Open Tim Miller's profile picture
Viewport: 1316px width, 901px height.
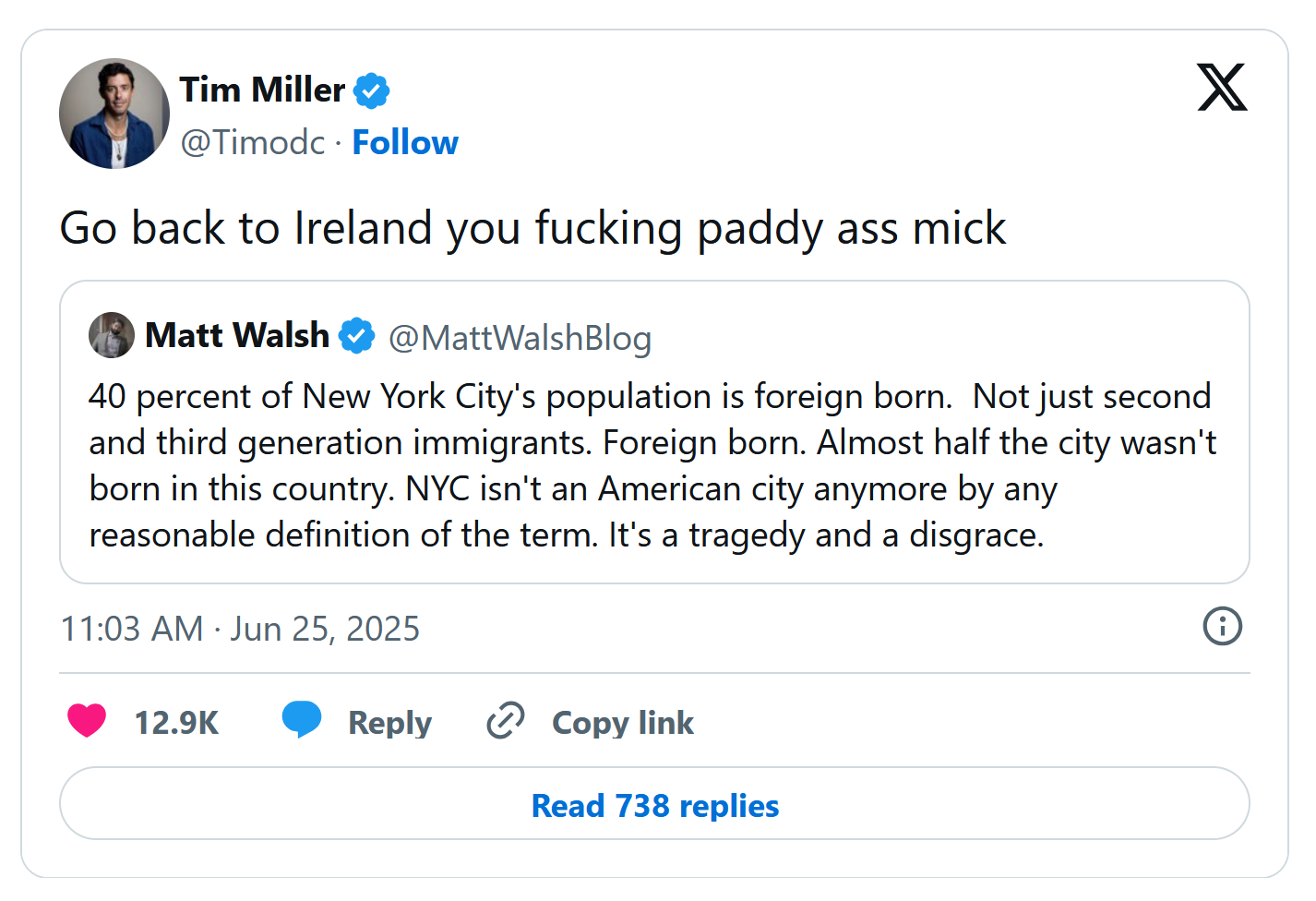(114, 114)
